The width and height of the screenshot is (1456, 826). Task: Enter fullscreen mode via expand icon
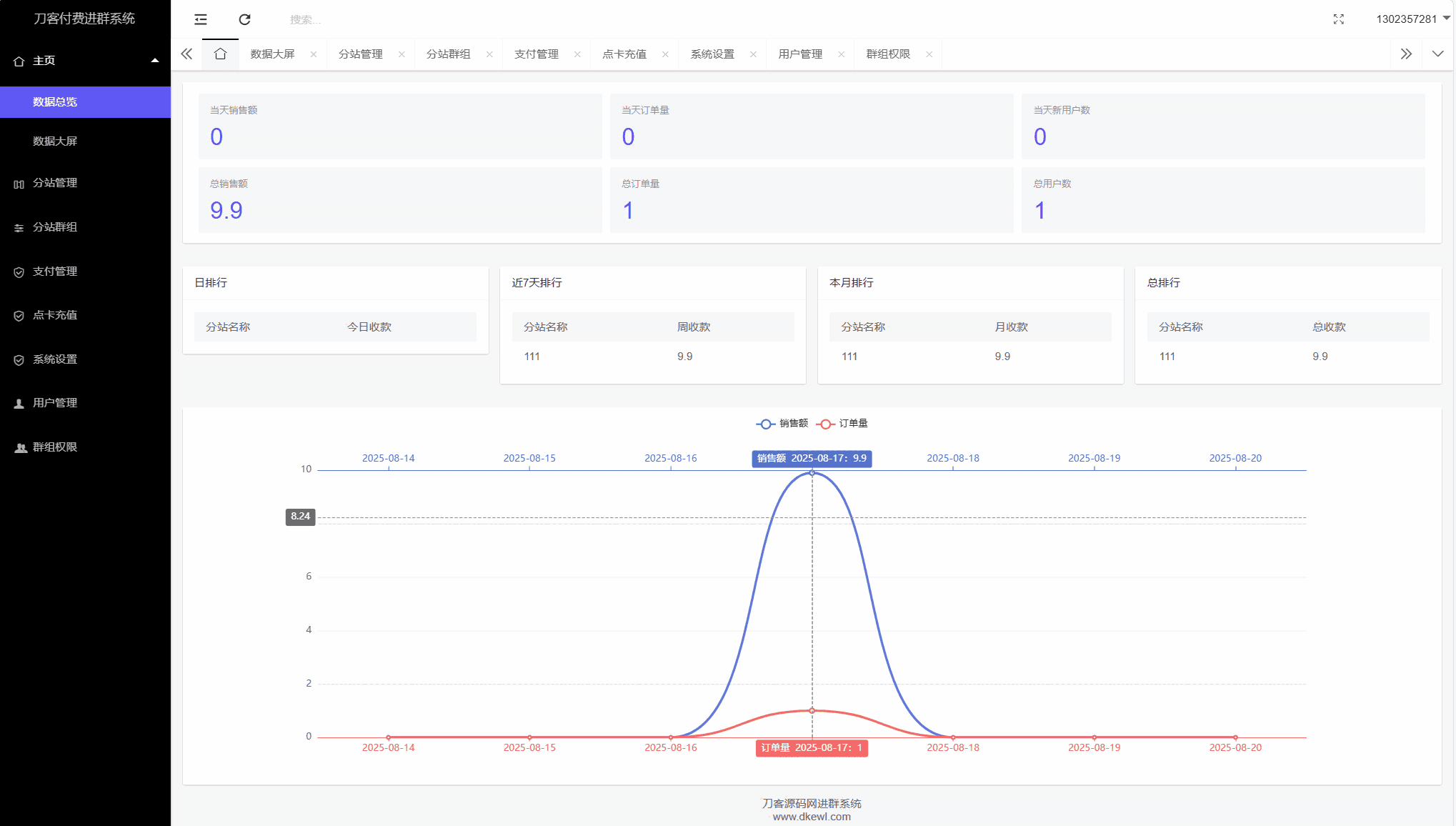(1338, 19)
